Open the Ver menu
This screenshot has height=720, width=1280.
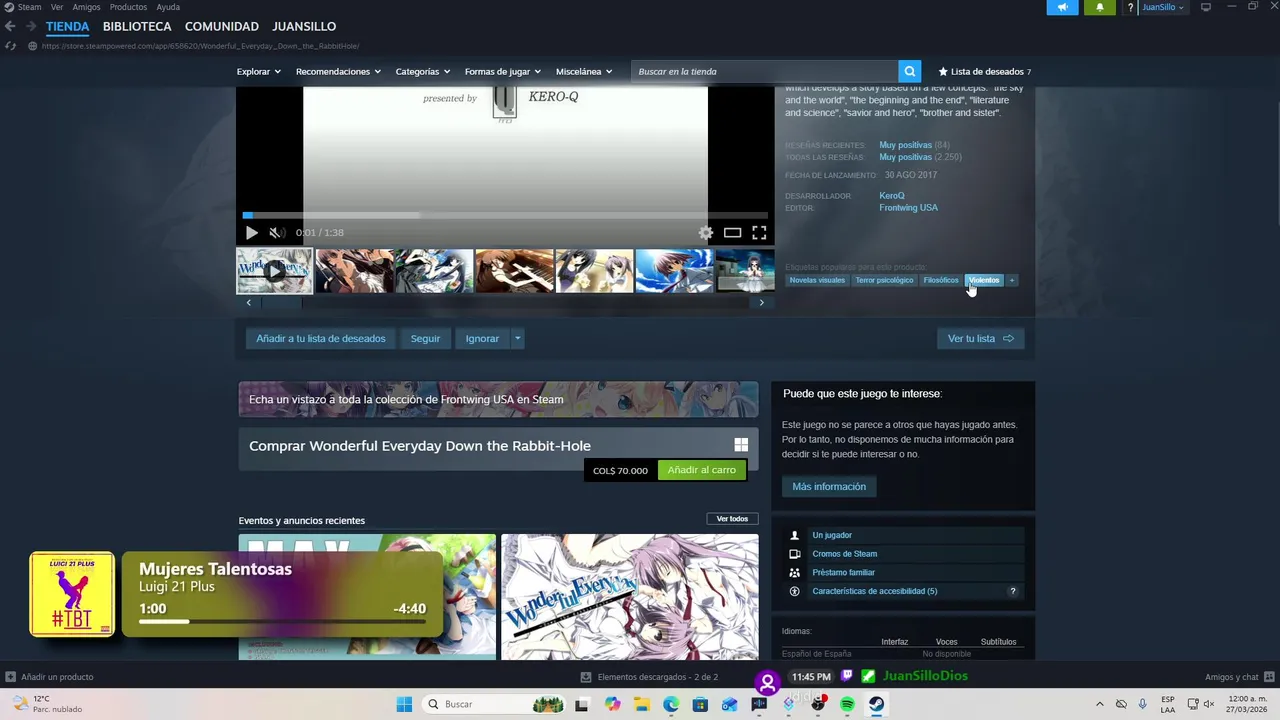[x=57, y=7]
